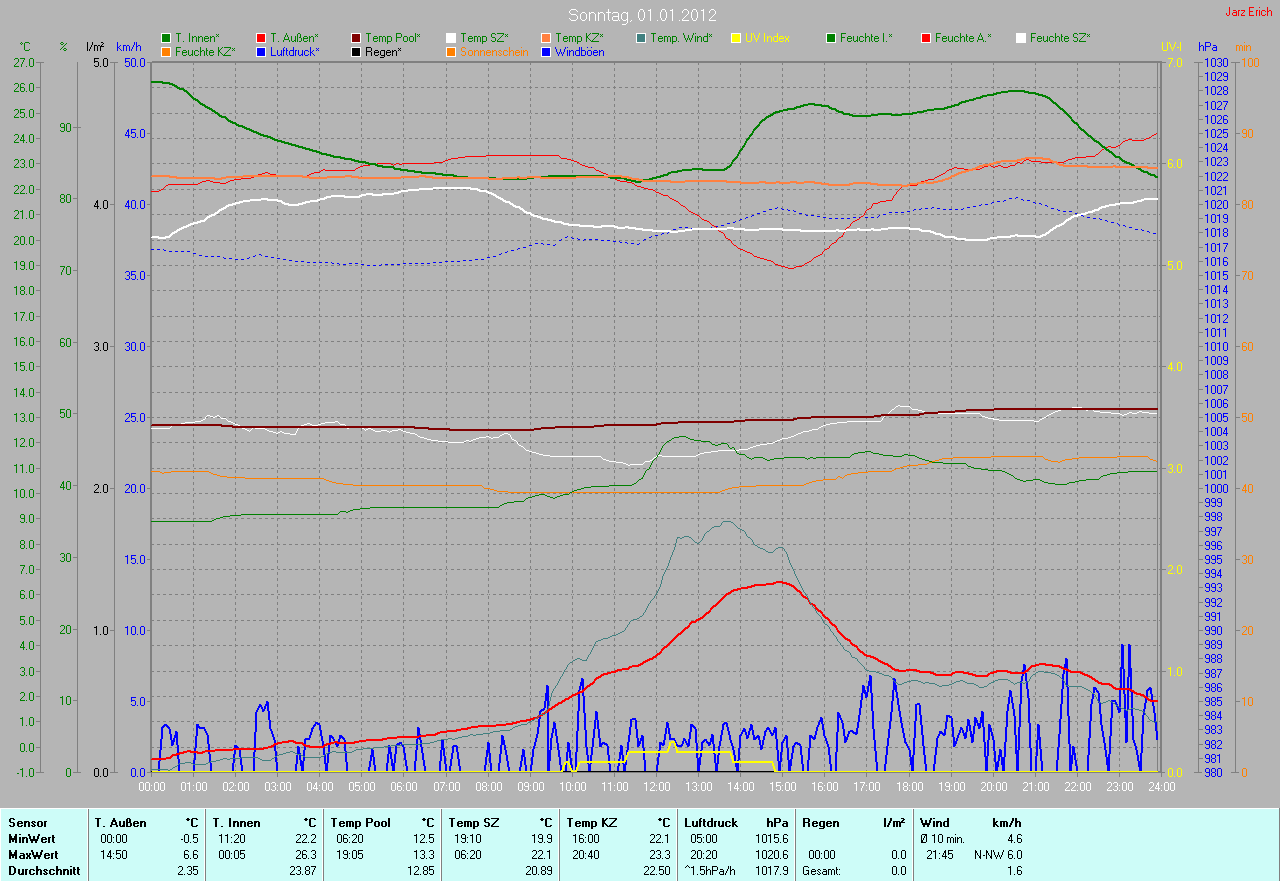Click the black Regen legend square

click(356, 52)
